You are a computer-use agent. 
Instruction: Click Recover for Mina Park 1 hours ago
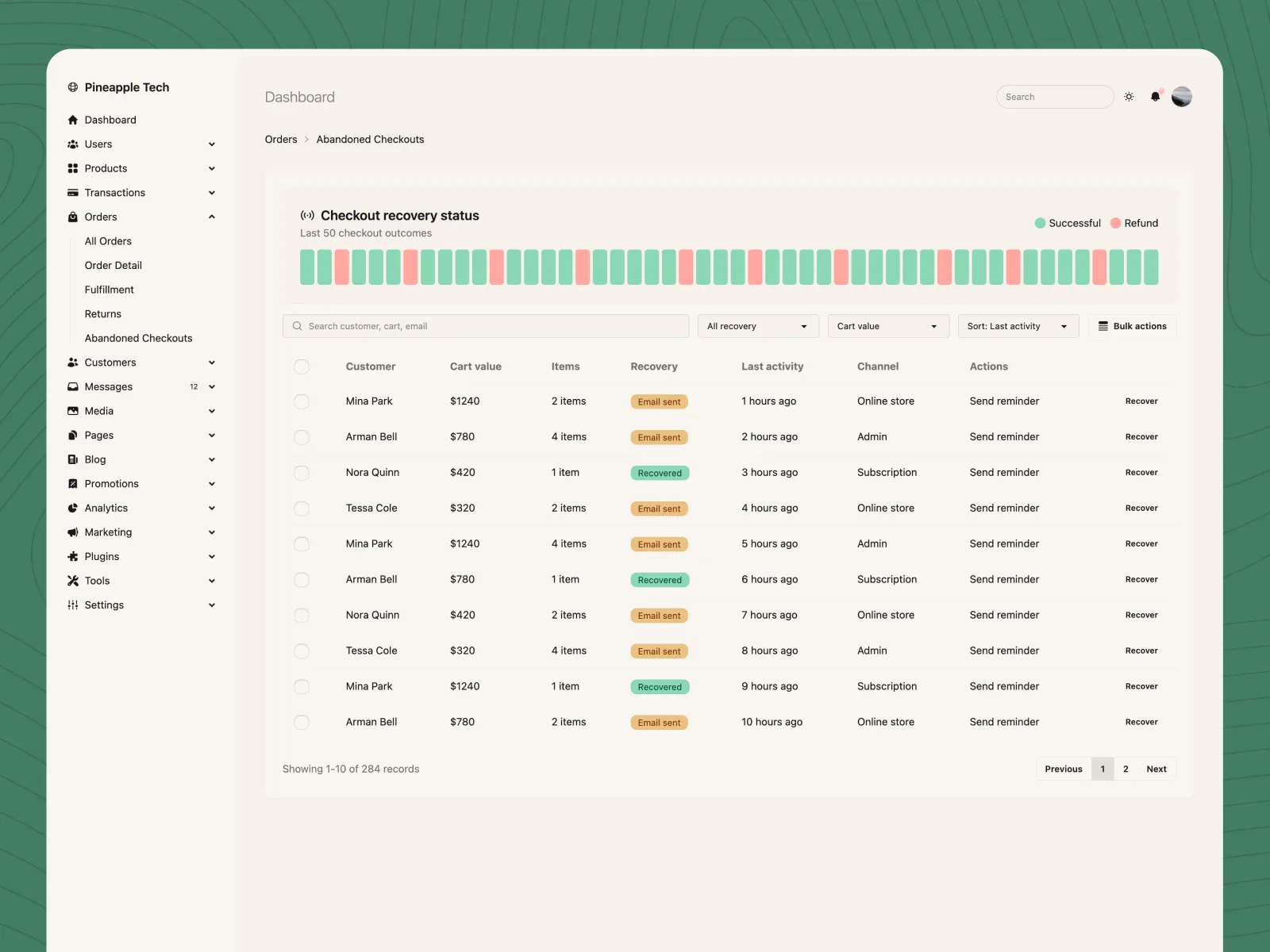[x=1141, y=401]
